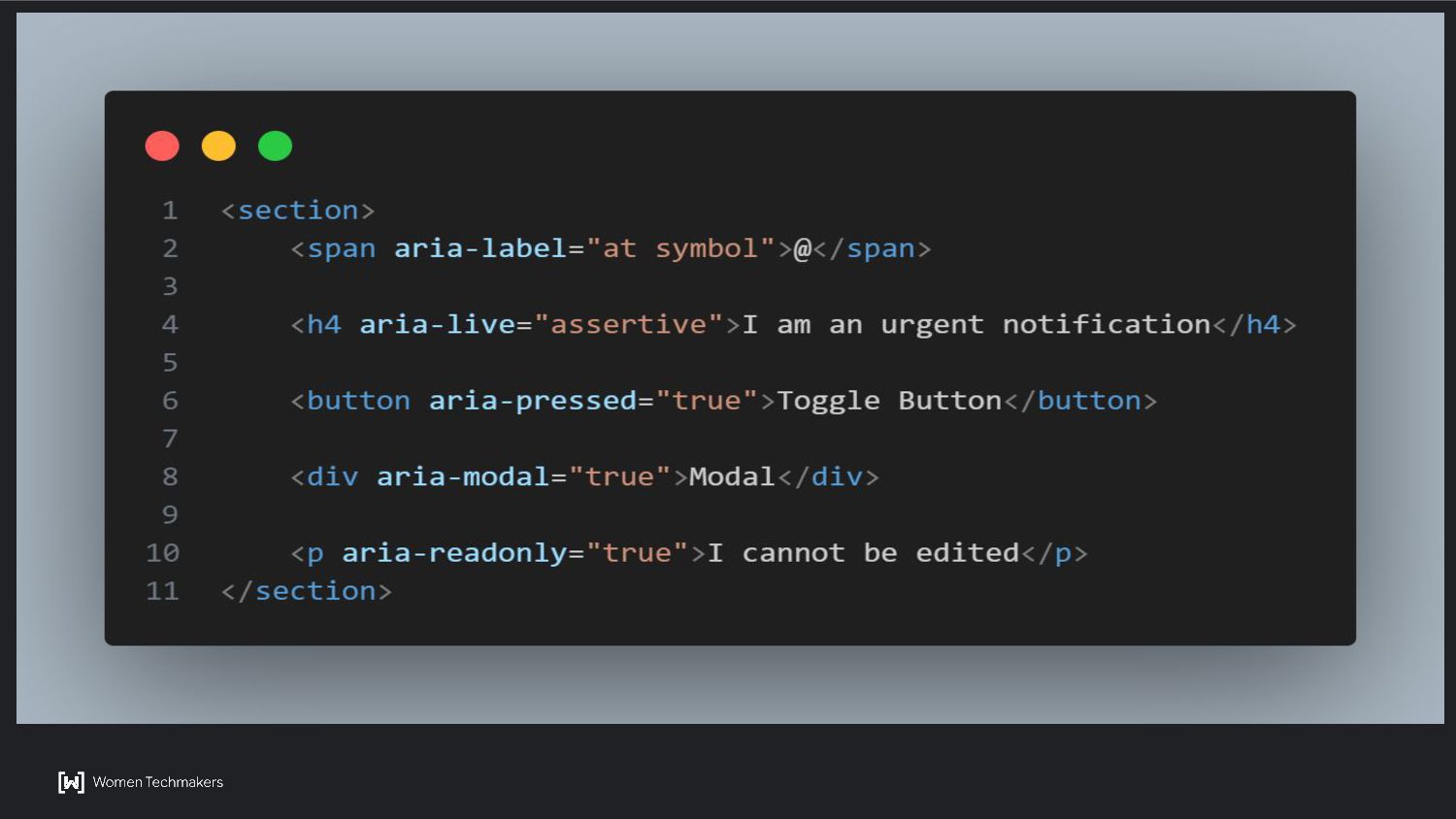Click the text "I am an urgent notification"
The height and width of the screenshot is (819, 1456).
976,324
